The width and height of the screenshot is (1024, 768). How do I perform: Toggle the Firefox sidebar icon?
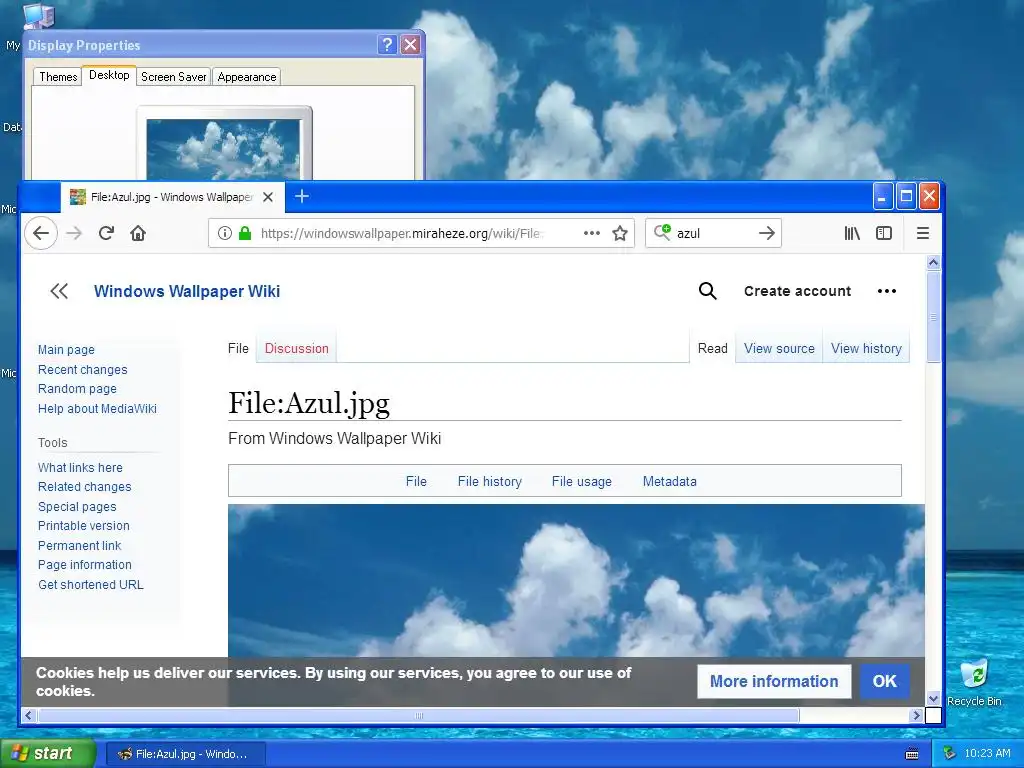pos(884,233)
